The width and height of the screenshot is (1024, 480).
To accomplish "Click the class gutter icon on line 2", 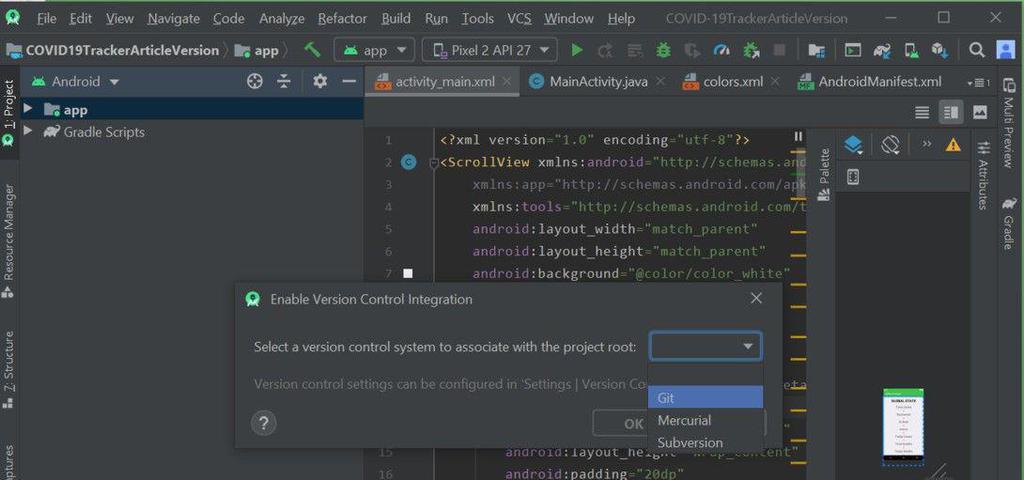I will 408,162.
